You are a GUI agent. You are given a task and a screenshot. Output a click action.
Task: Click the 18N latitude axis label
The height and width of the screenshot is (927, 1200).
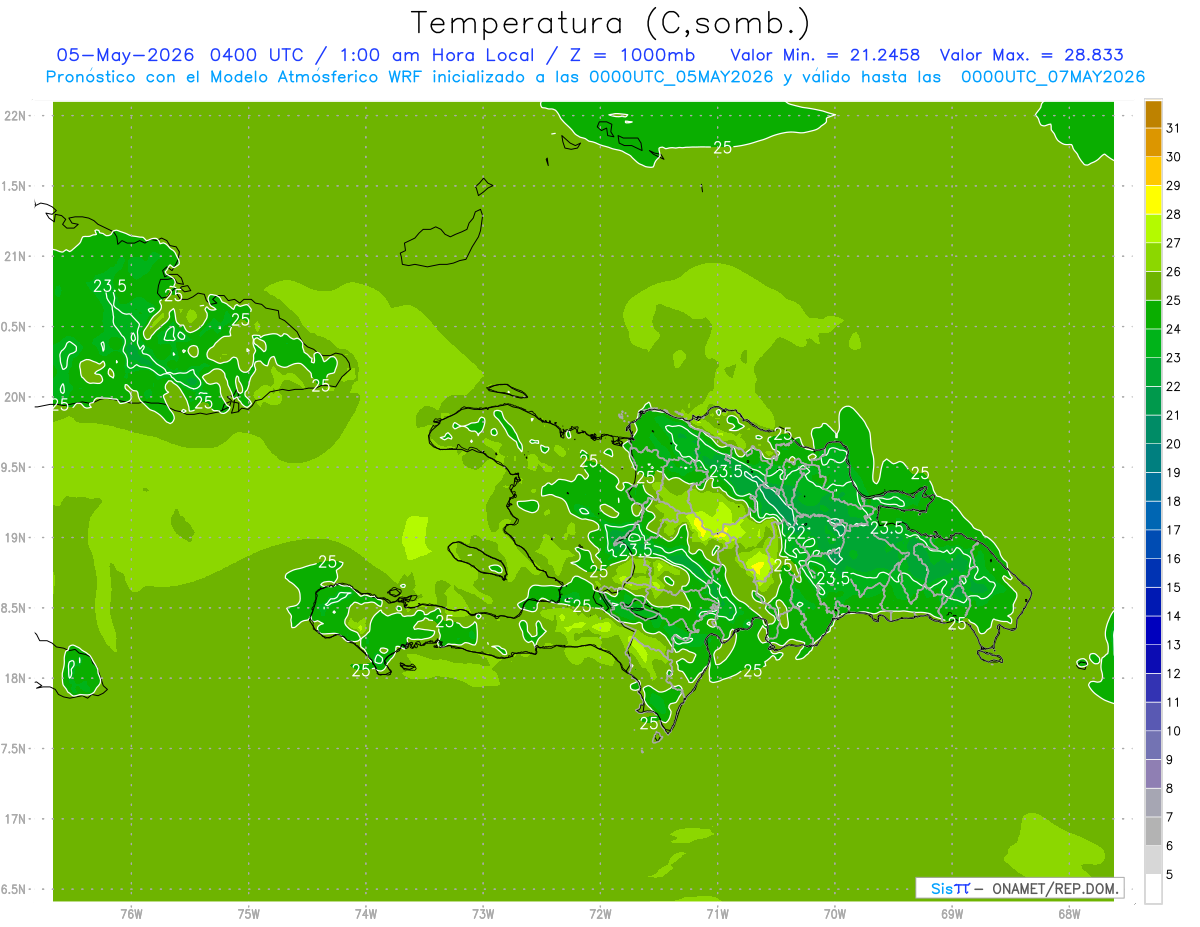pyautogui.click(x=15, y=678)
